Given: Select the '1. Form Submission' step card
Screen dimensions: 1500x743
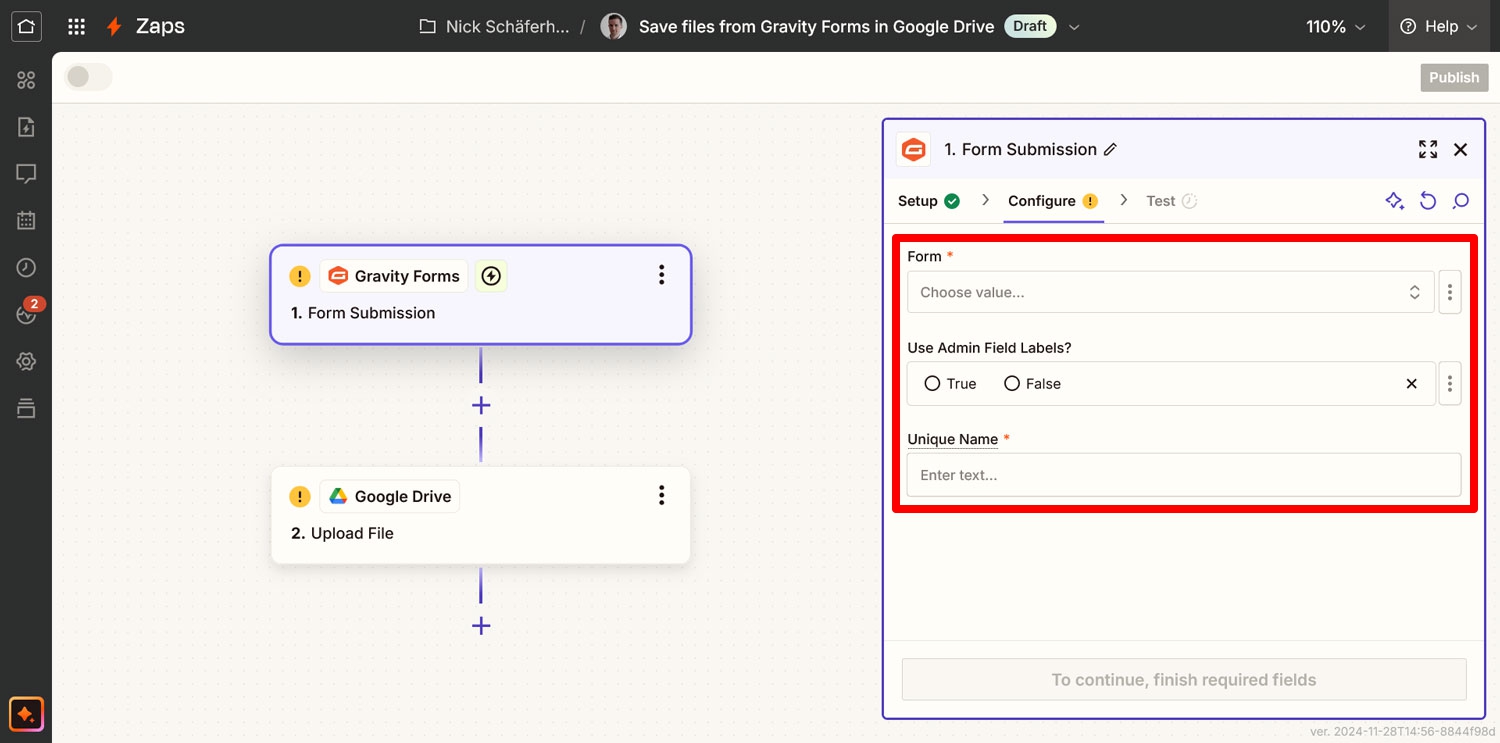Looking at the screenshot, I should click(481, 295).
